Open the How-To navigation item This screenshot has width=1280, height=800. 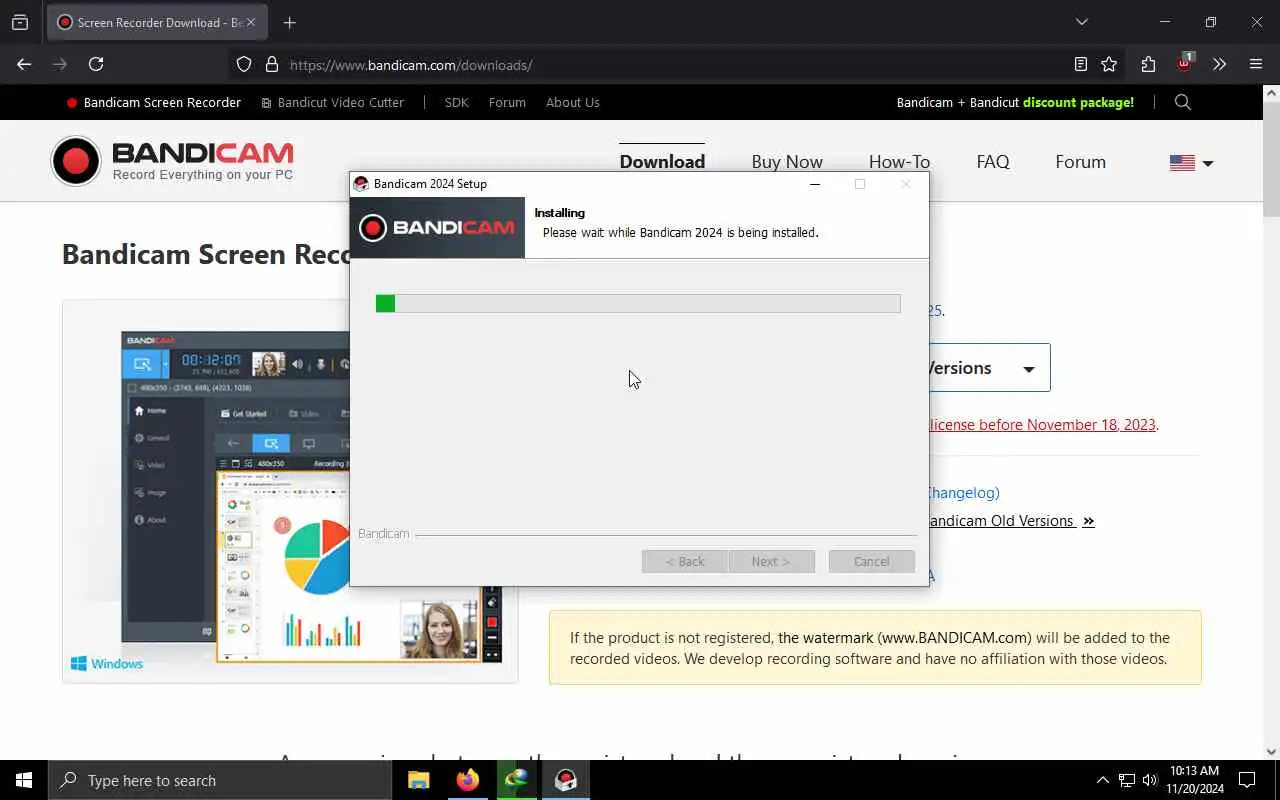click(899, 161)
